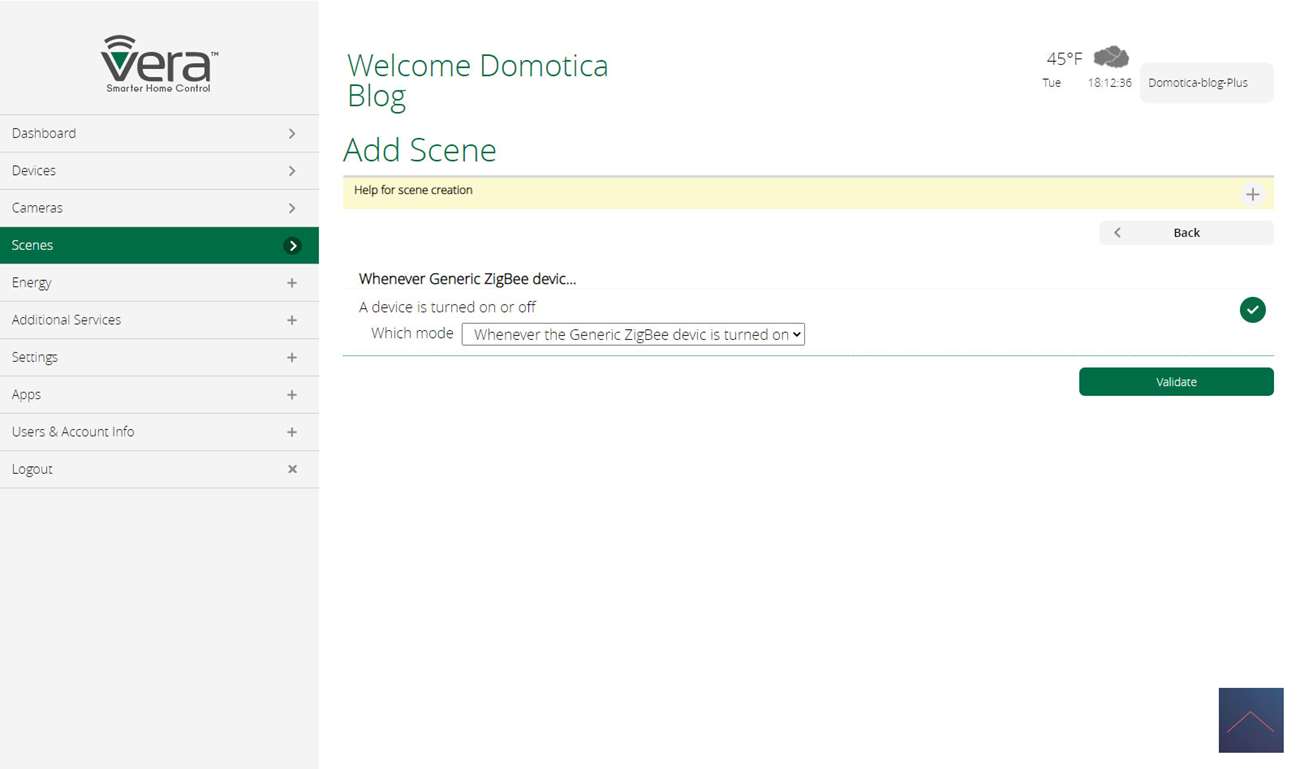Expand the Help for scene creation panel
Viewport: 1300px width, 769px height.
coord(1252,194)
